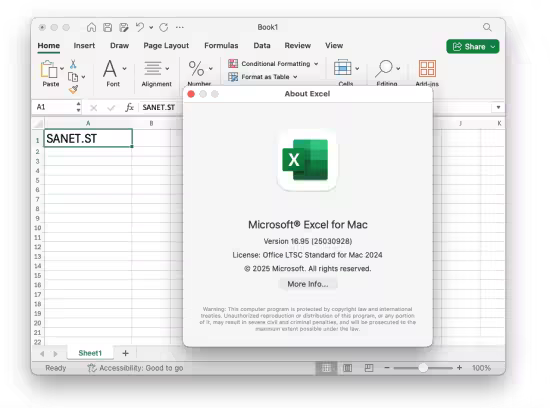Switch to Page Break Preview icon
Image resolution: width=550 pixels, height=408 pixels.
click(x=369, y=368)
